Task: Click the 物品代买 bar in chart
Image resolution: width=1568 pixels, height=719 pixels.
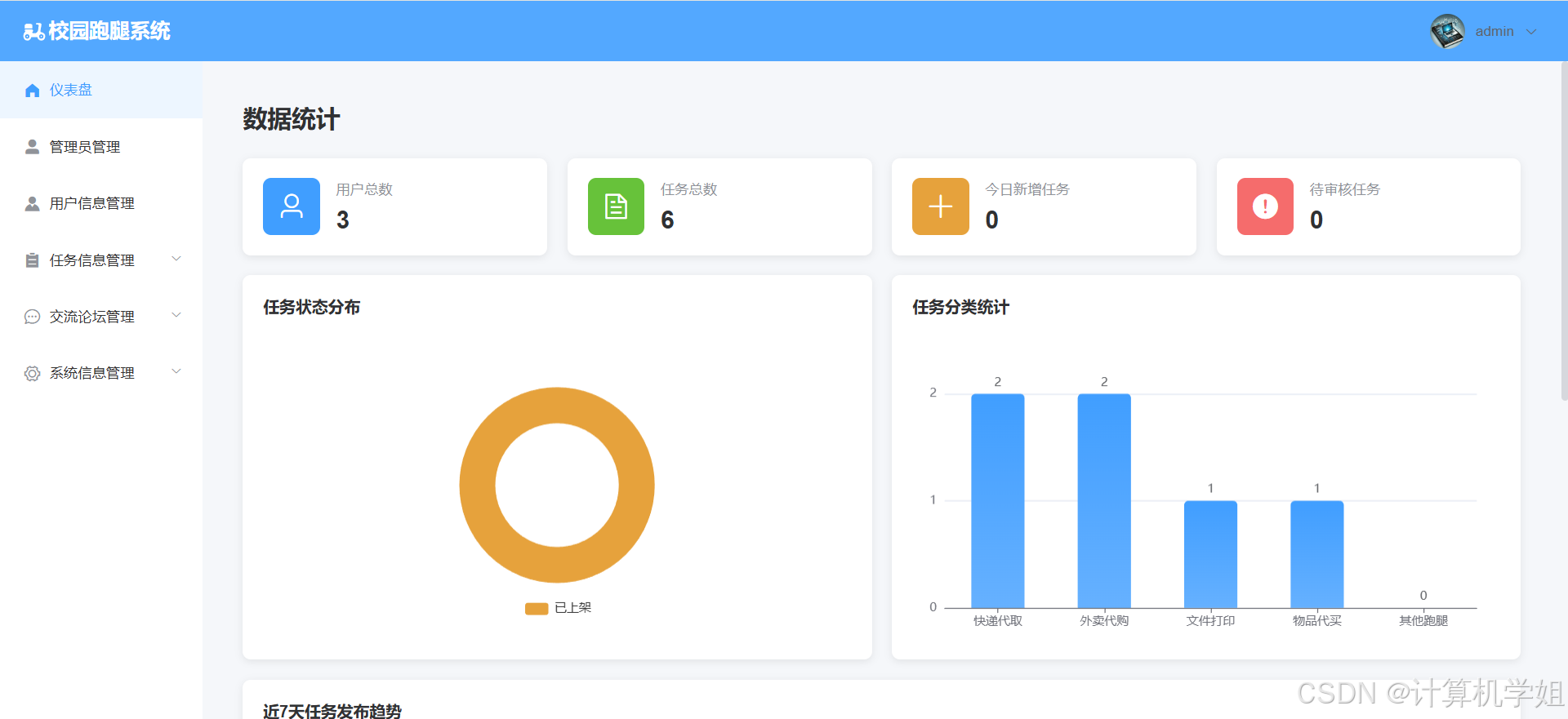Action: tap(1317, 554)
